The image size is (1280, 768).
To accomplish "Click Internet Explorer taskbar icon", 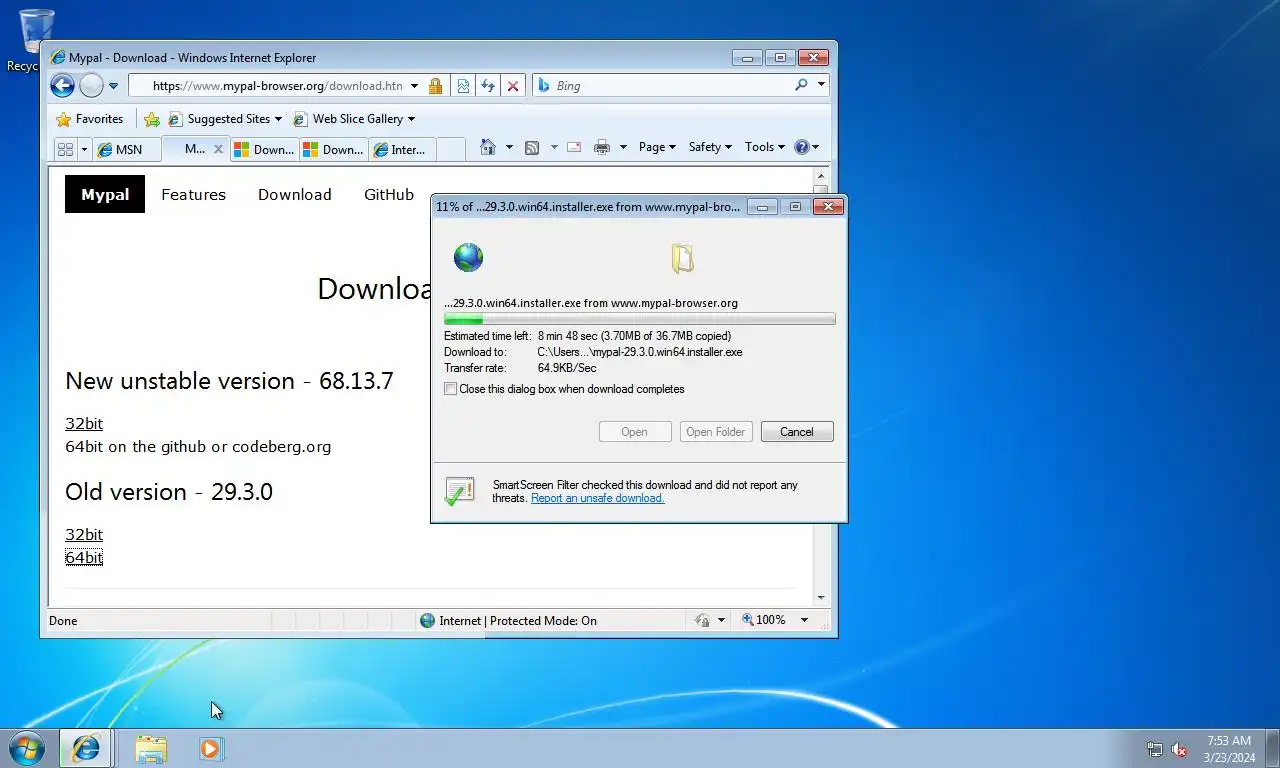I will [86, 748].
